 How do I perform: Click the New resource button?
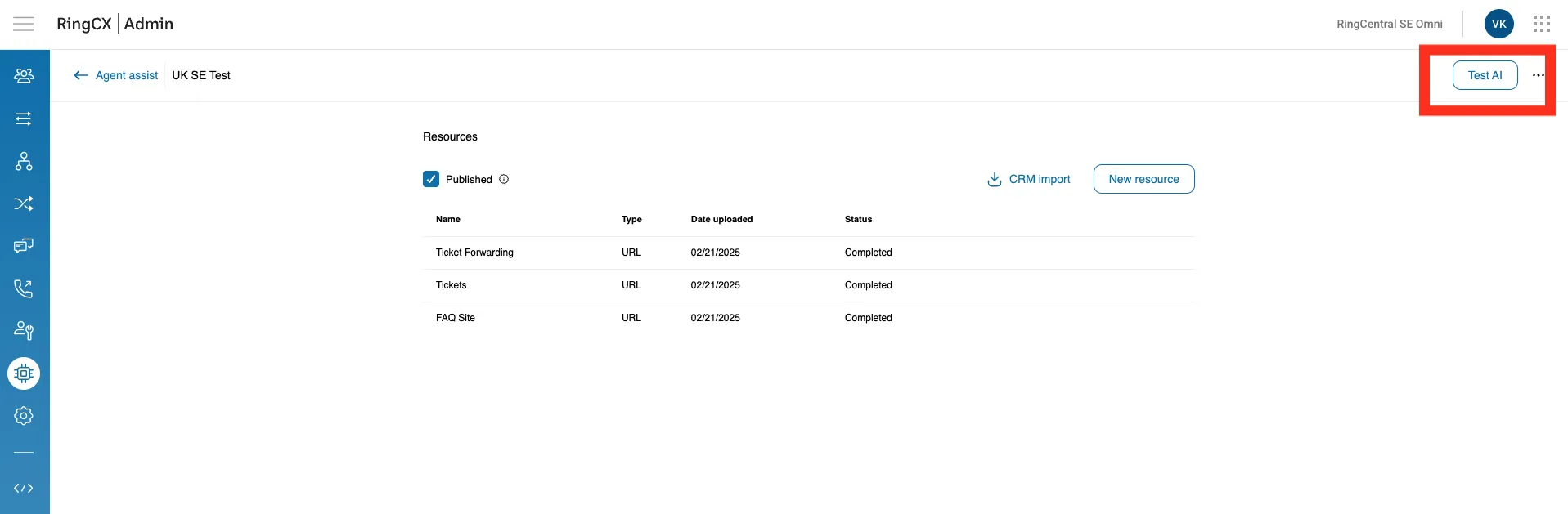pos(1143,179)
